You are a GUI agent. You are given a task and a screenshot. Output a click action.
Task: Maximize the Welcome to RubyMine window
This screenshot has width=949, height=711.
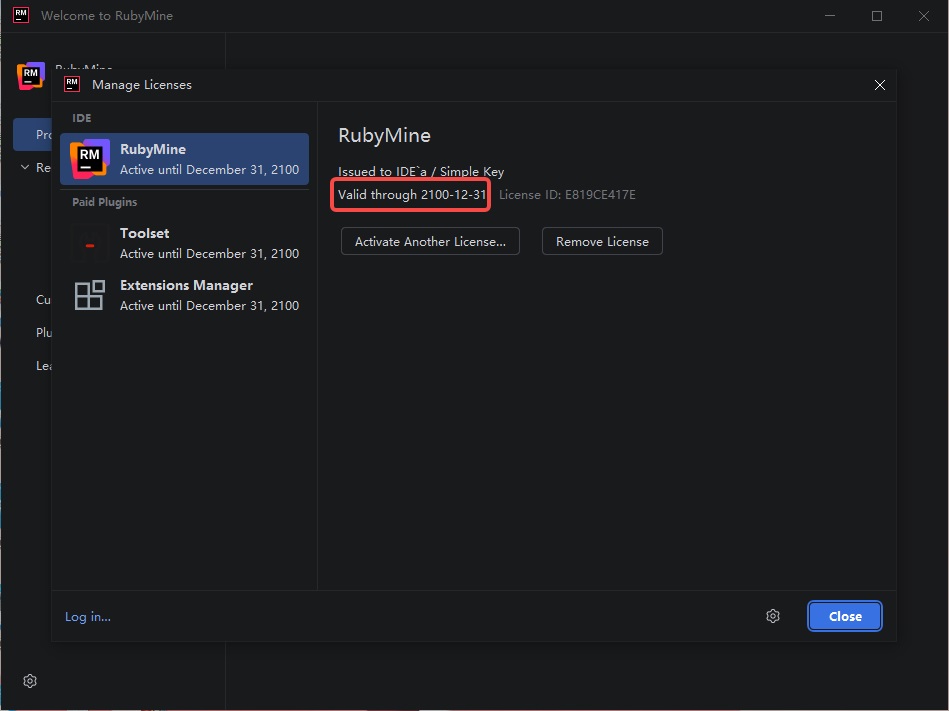(876, 16)
